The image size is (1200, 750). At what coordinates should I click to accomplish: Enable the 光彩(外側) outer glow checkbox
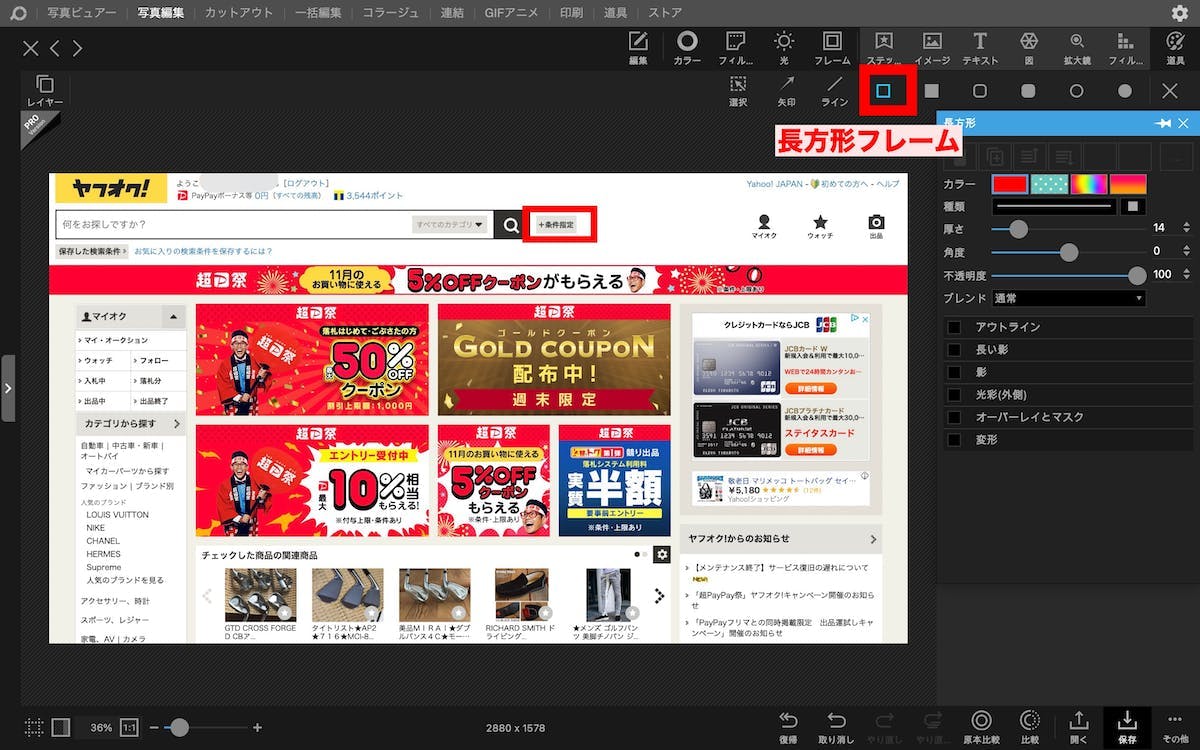point(954,395)
